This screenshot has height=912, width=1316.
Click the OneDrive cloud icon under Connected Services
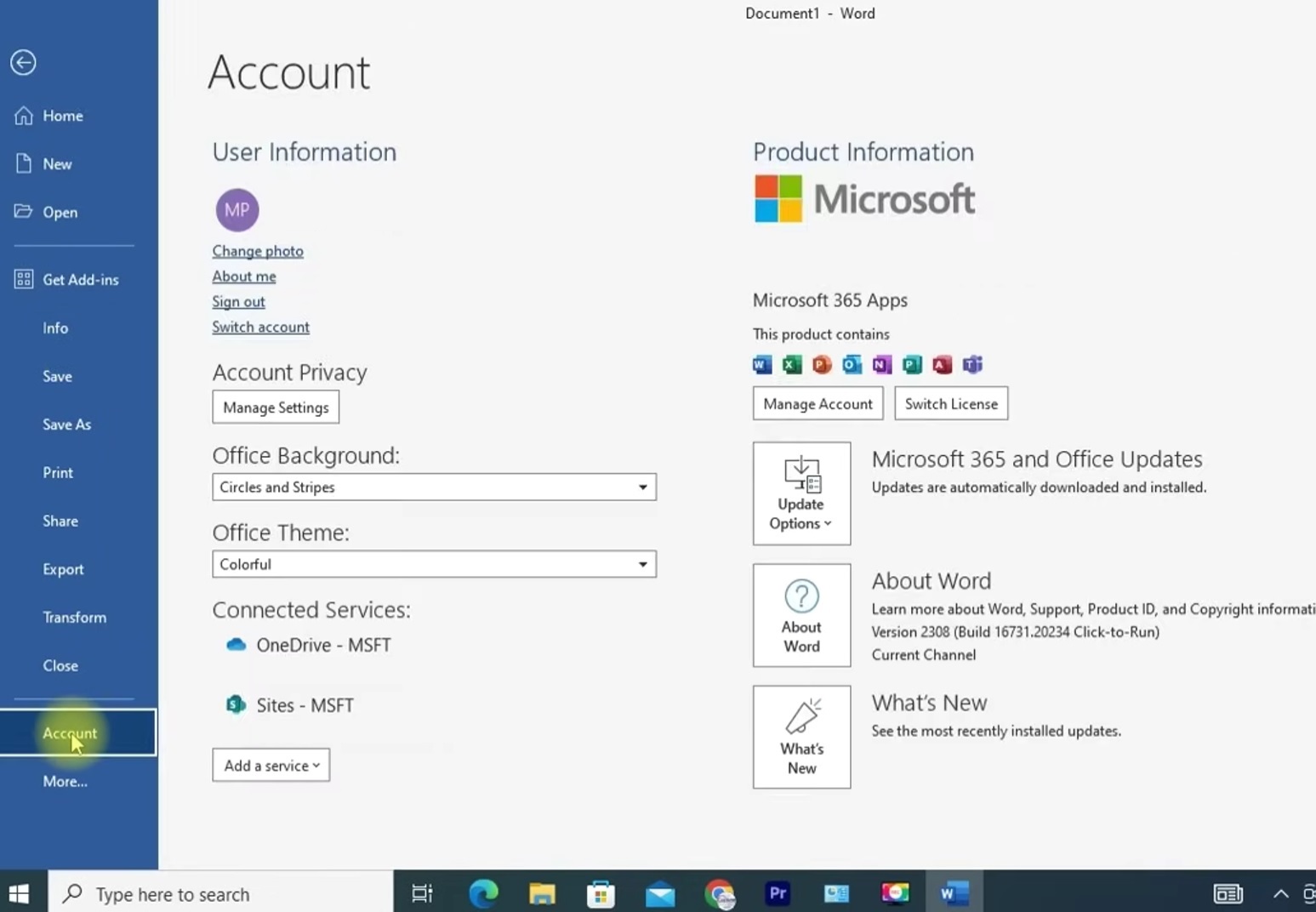coord(236,645)
